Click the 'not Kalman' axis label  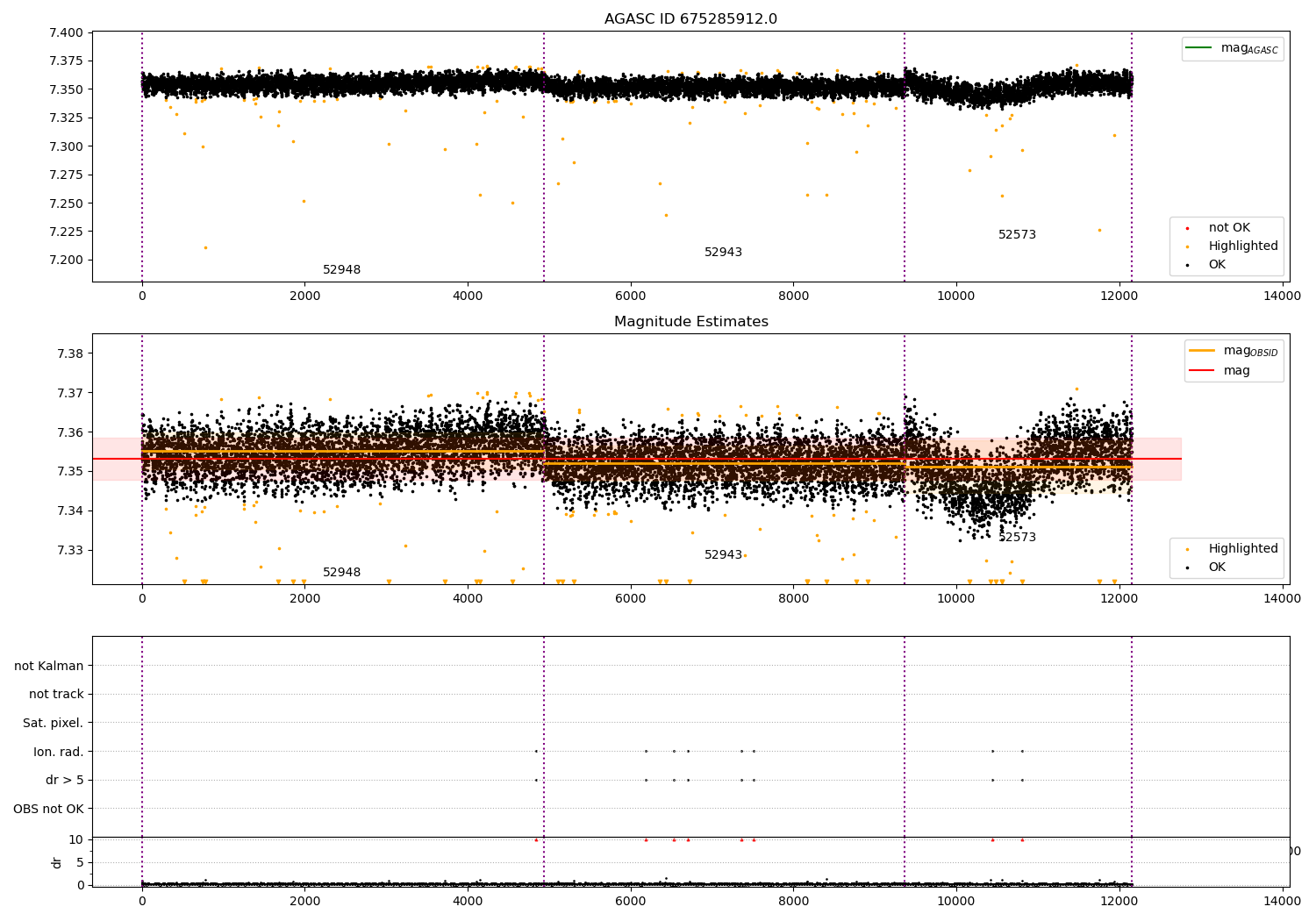tap(49, 666)
